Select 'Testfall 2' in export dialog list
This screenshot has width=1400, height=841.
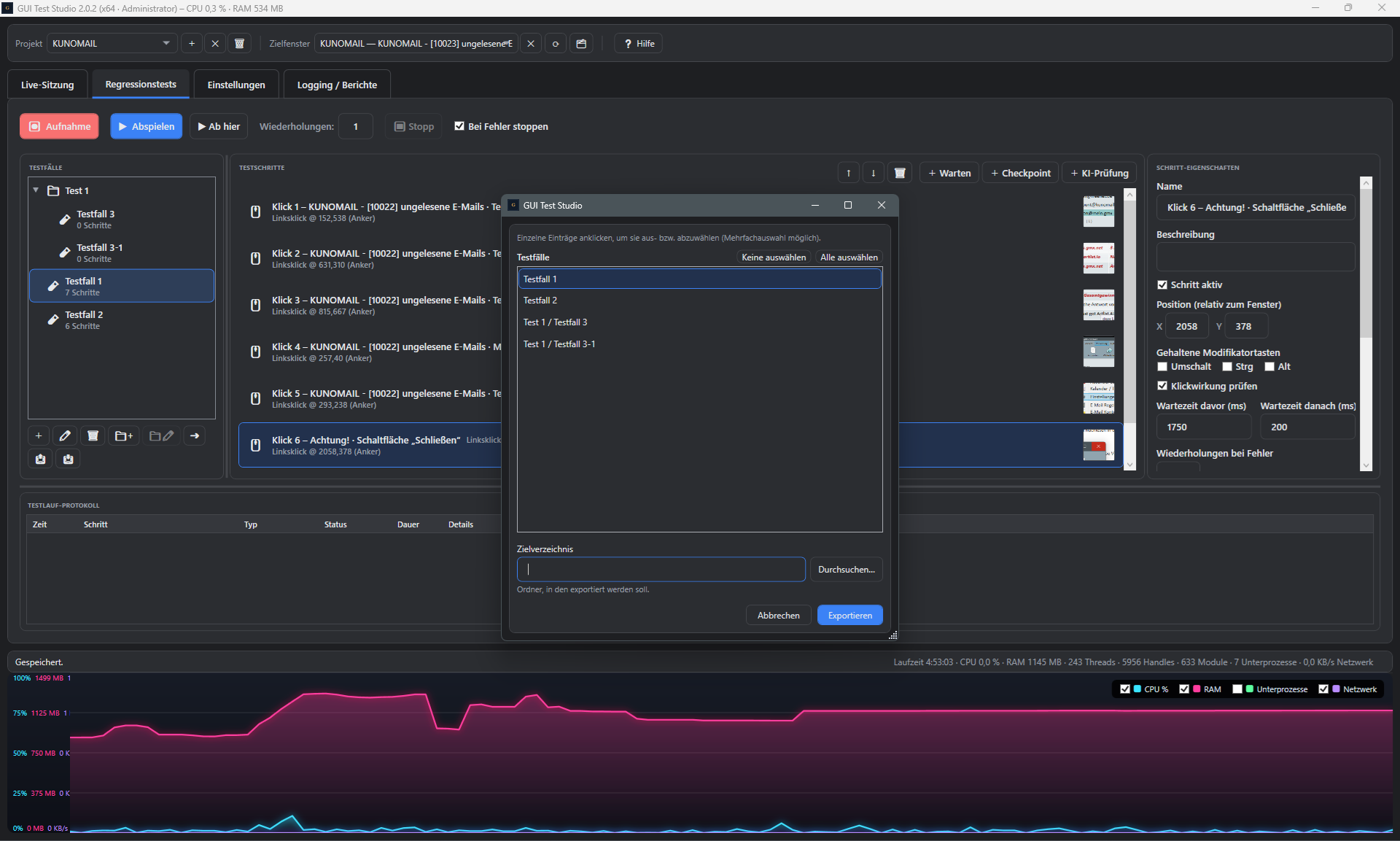pos(700,301)
